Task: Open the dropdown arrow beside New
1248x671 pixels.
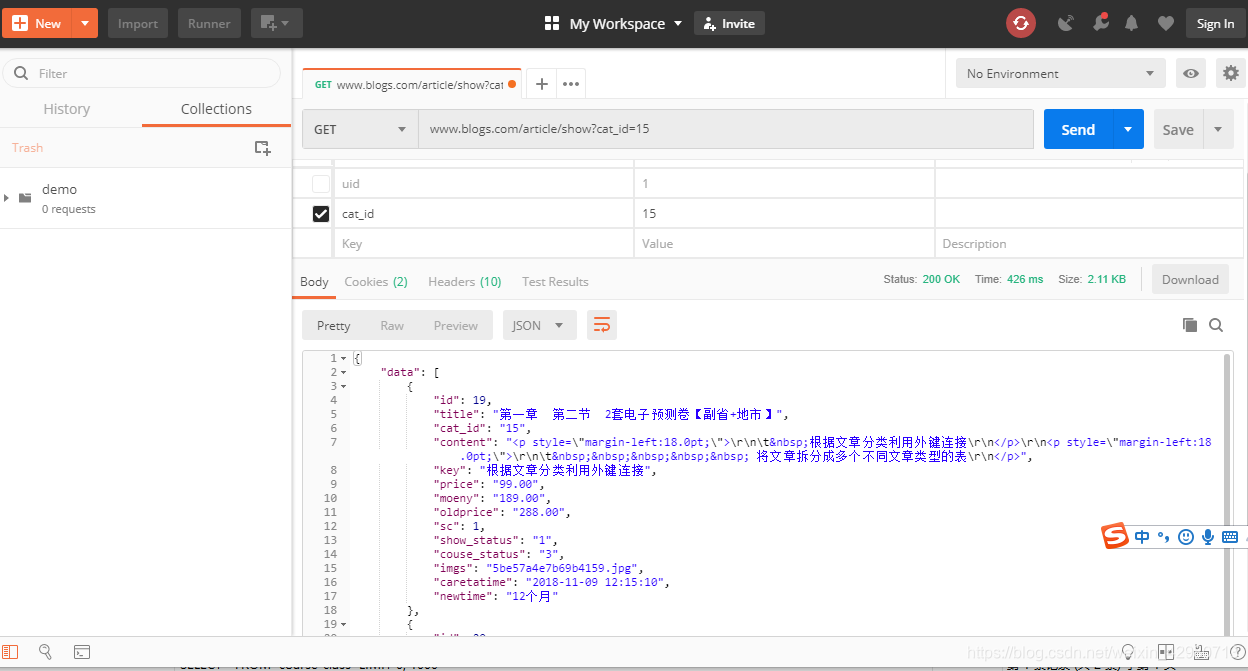Action: click(85, 23)
